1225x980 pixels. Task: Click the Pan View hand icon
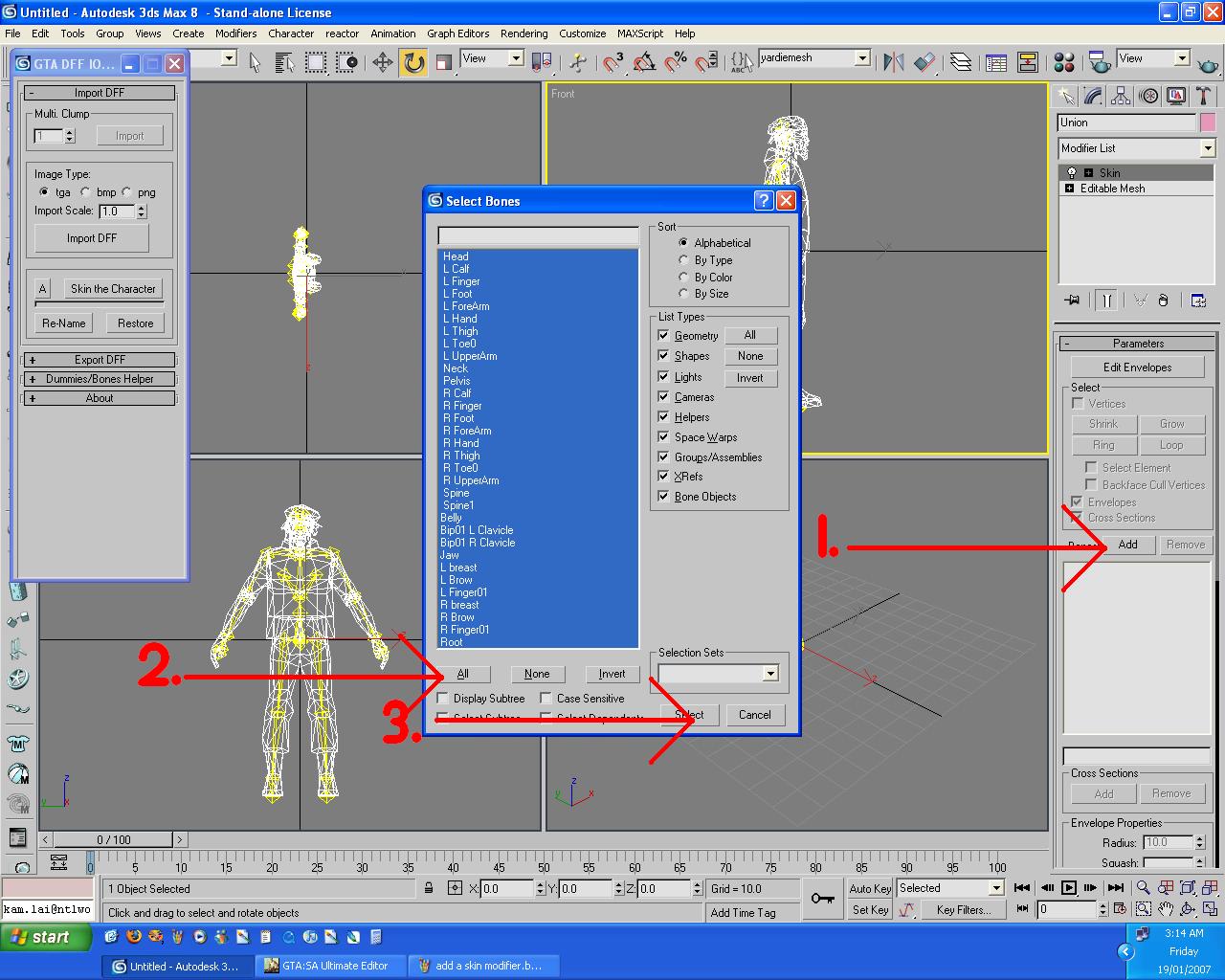[x=1165, y=909]
